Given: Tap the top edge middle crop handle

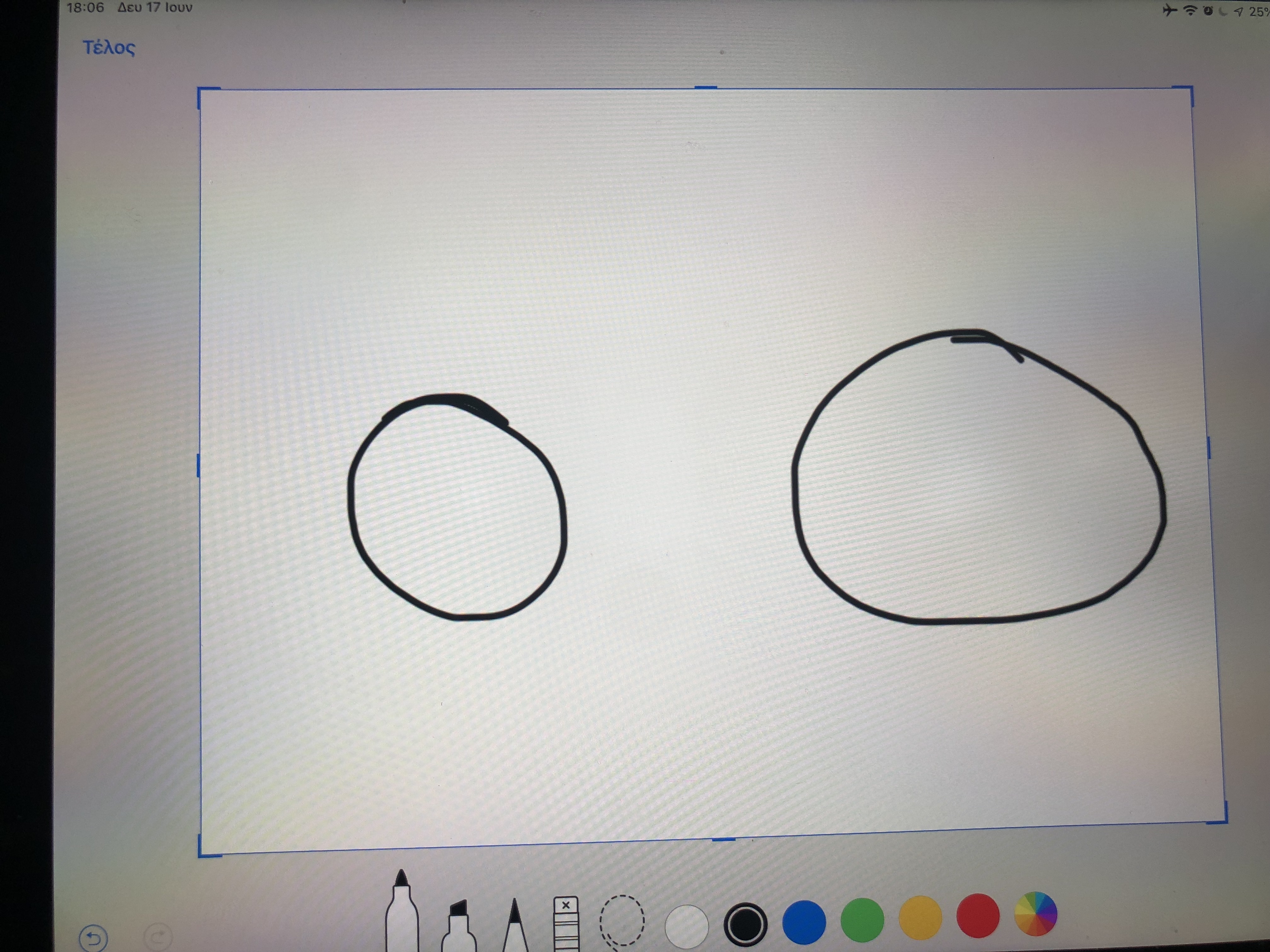Looking at the screenshot, I should click(706, 87).
